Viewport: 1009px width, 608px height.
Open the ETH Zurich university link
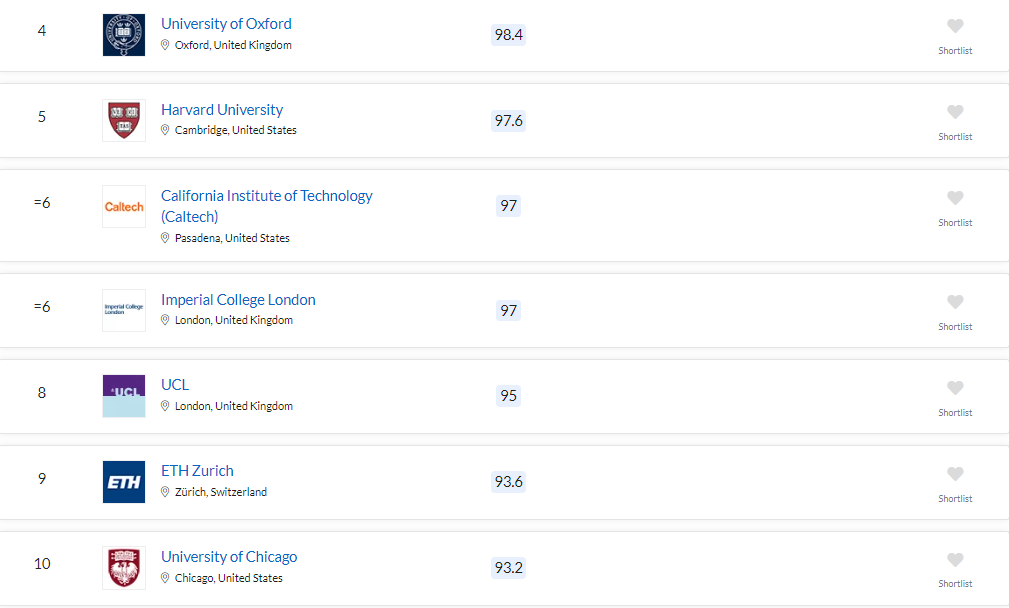(x=197, y=471)
